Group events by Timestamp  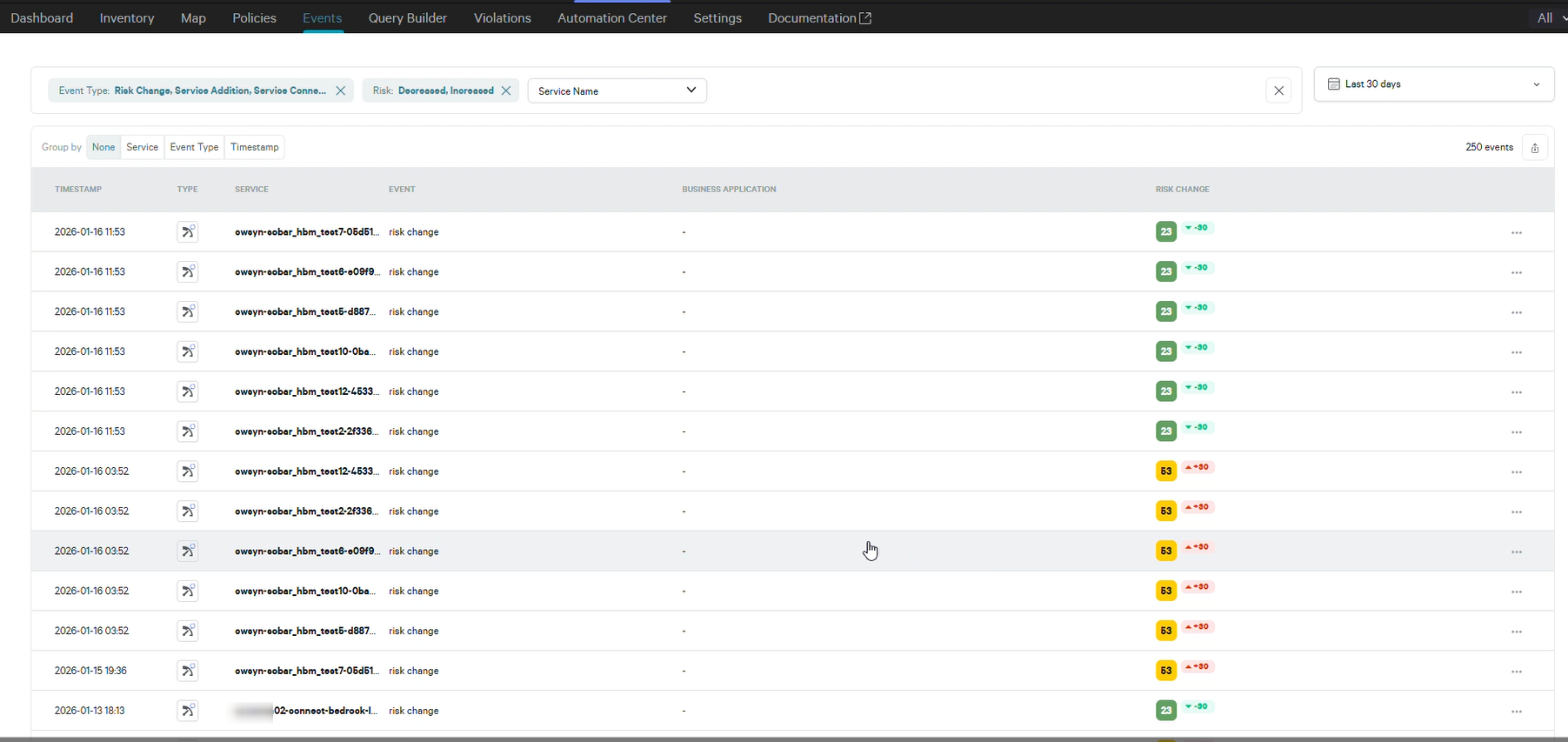coord(254,147)
